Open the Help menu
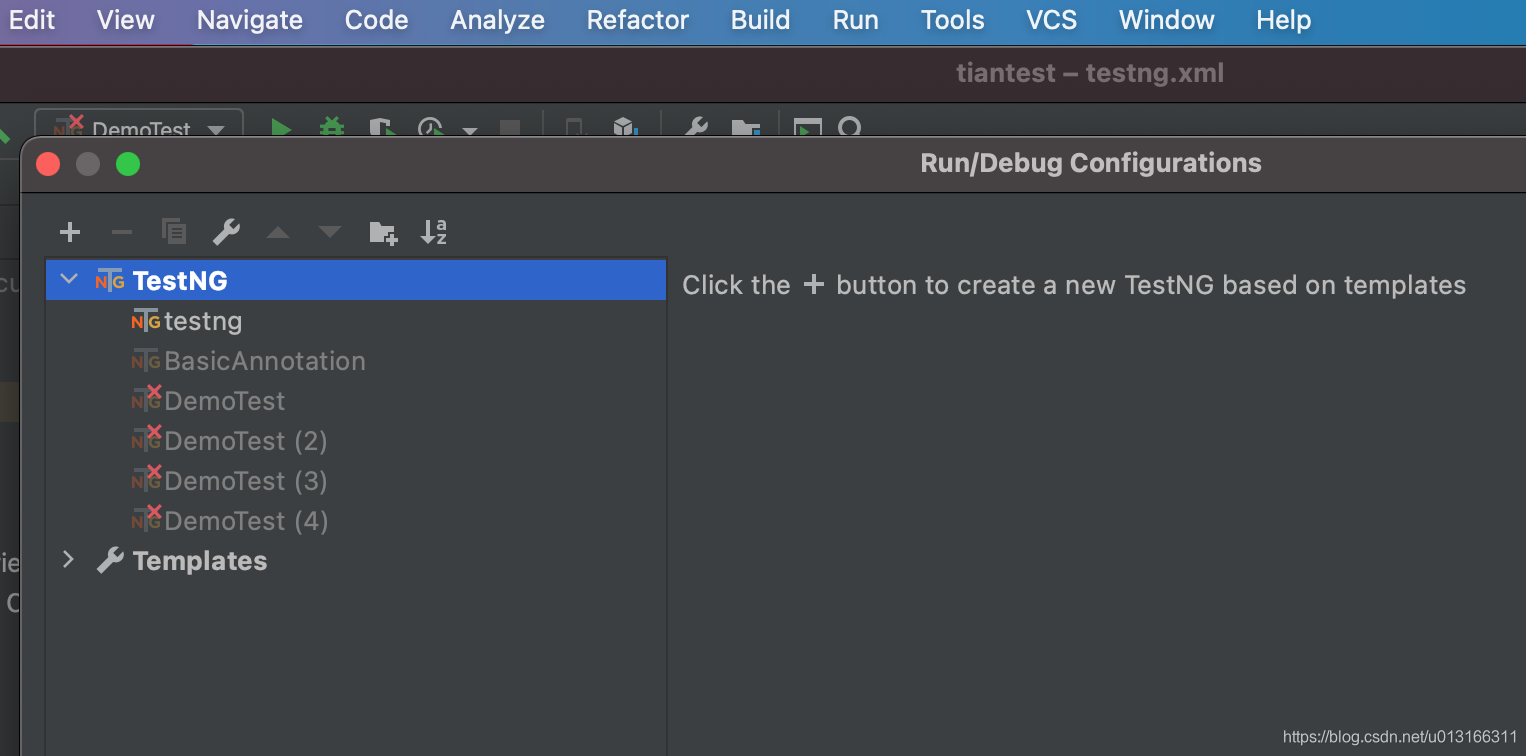Image resolution: width=1526 pixels, height=756 pixels. coord(1284,20)
